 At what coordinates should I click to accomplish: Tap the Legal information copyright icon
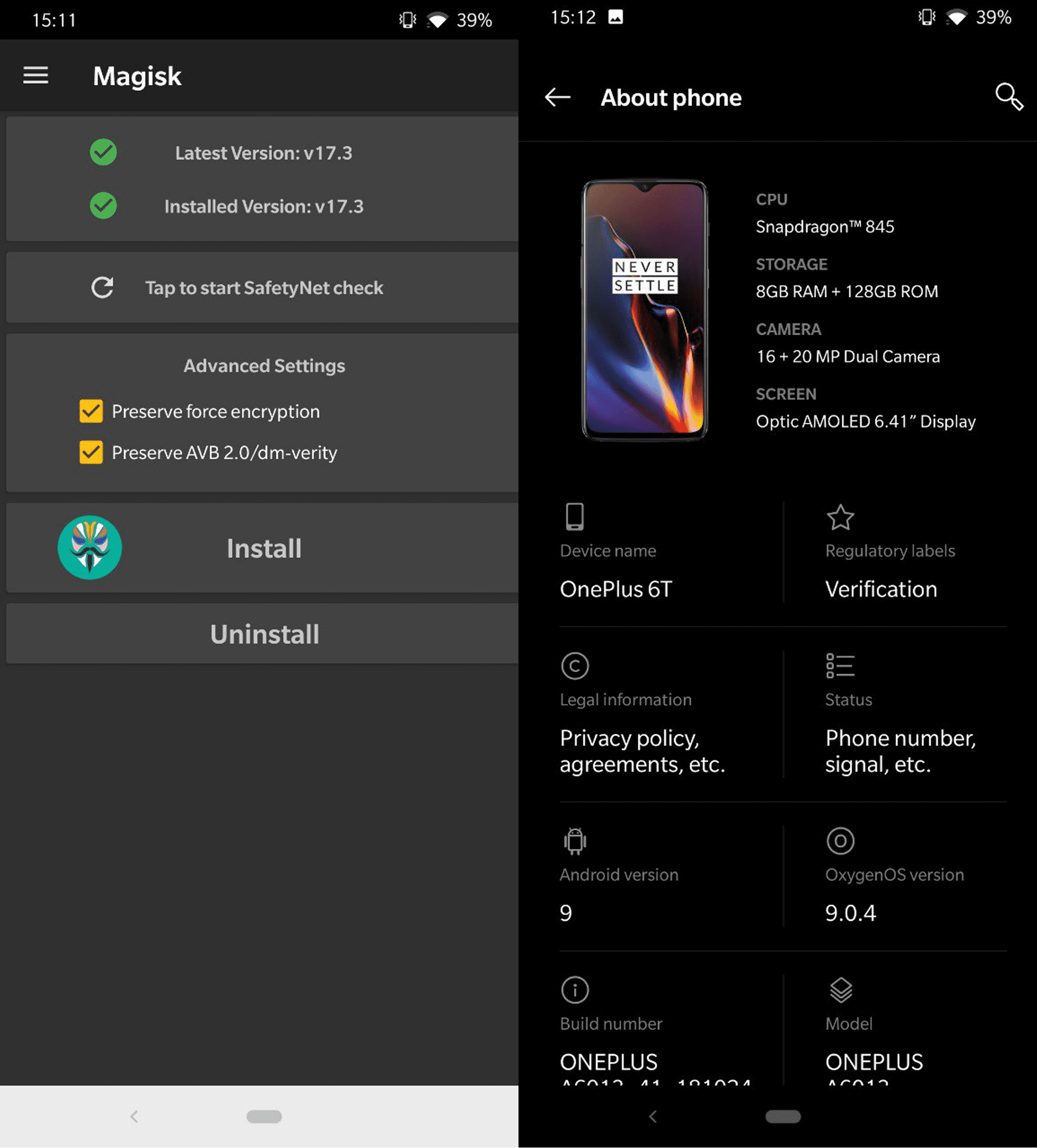click(x=574, y=666)
